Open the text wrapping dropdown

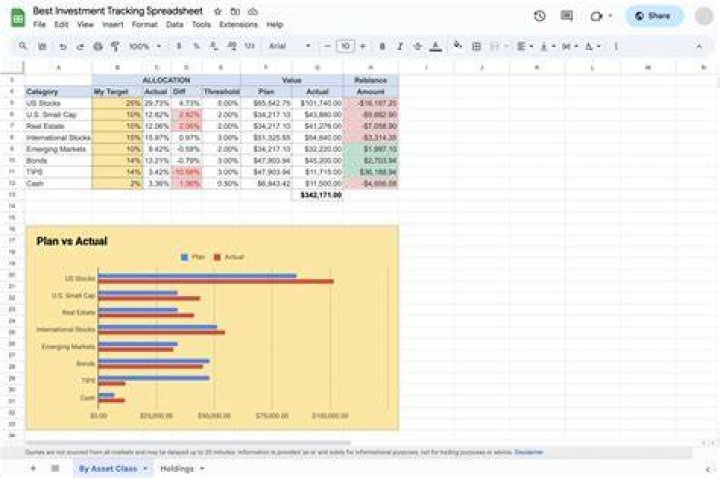pos(570,46)
